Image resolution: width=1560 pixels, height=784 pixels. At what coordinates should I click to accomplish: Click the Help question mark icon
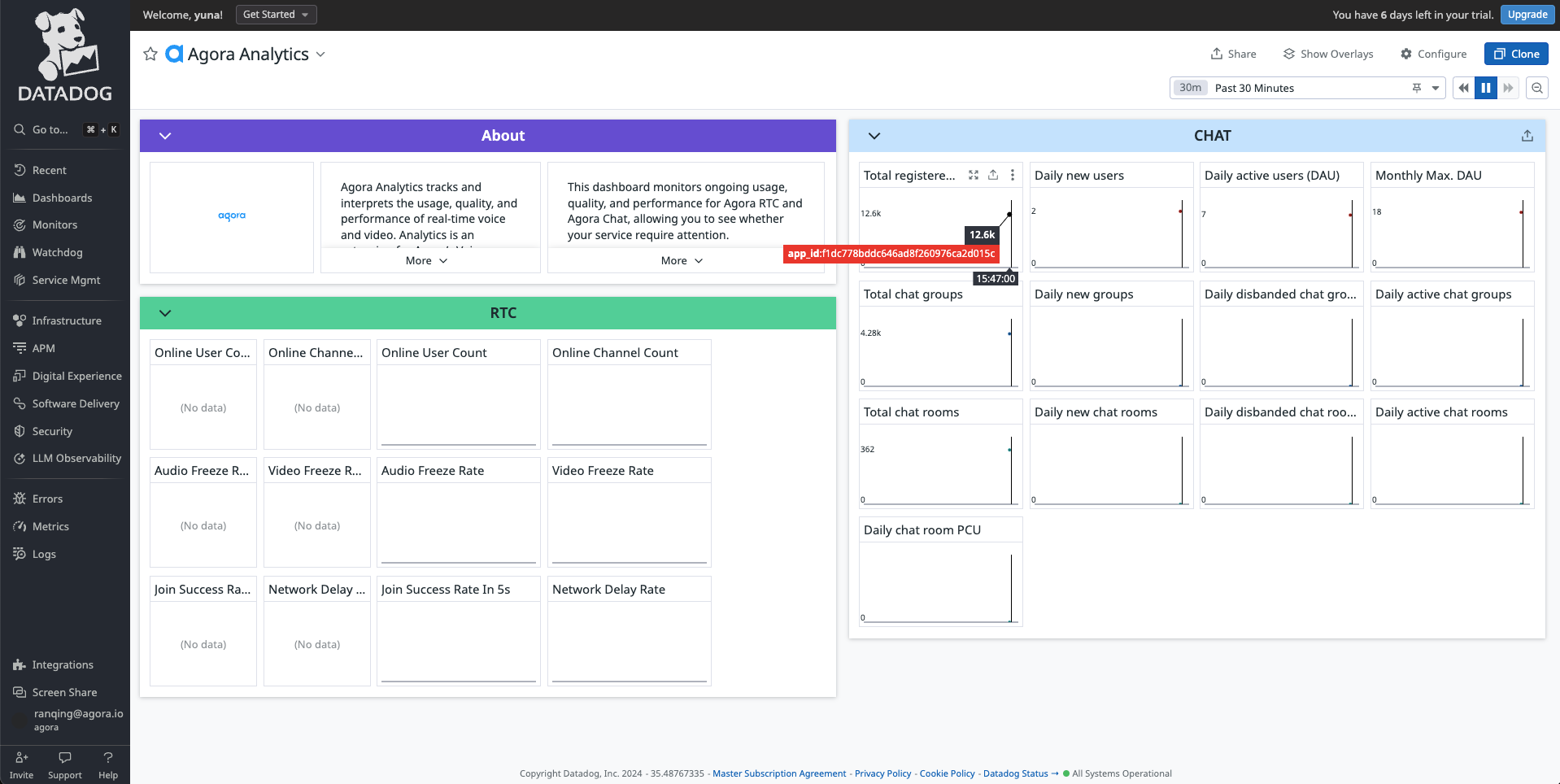pos(108,757)
